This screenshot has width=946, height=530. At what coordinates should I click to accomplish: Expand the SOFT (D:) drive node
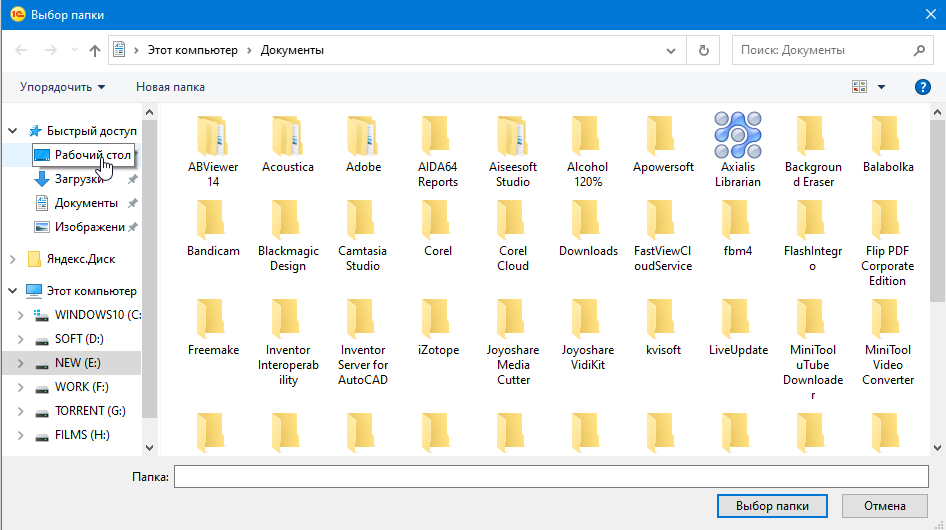[x=21, y=339]
